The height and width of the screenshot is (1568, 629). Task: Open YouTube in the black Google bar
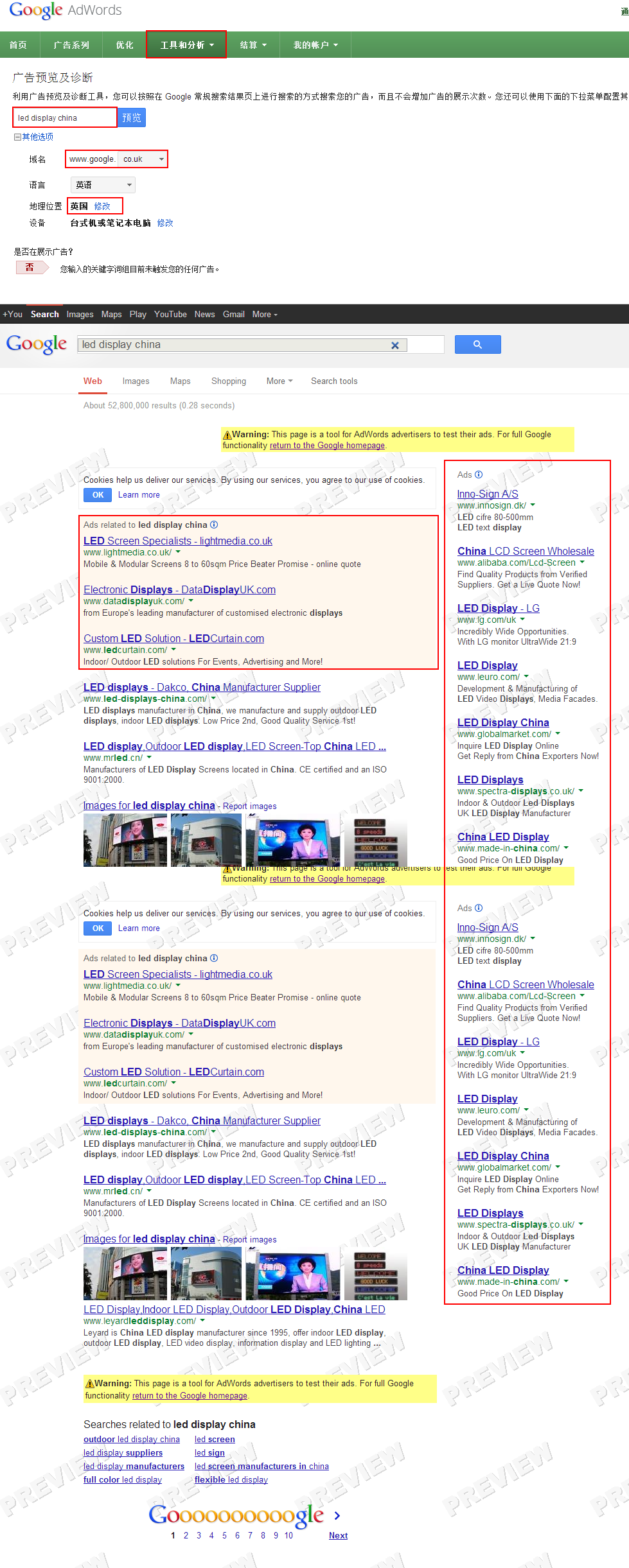pyautogui.click(x=170, y=314)
